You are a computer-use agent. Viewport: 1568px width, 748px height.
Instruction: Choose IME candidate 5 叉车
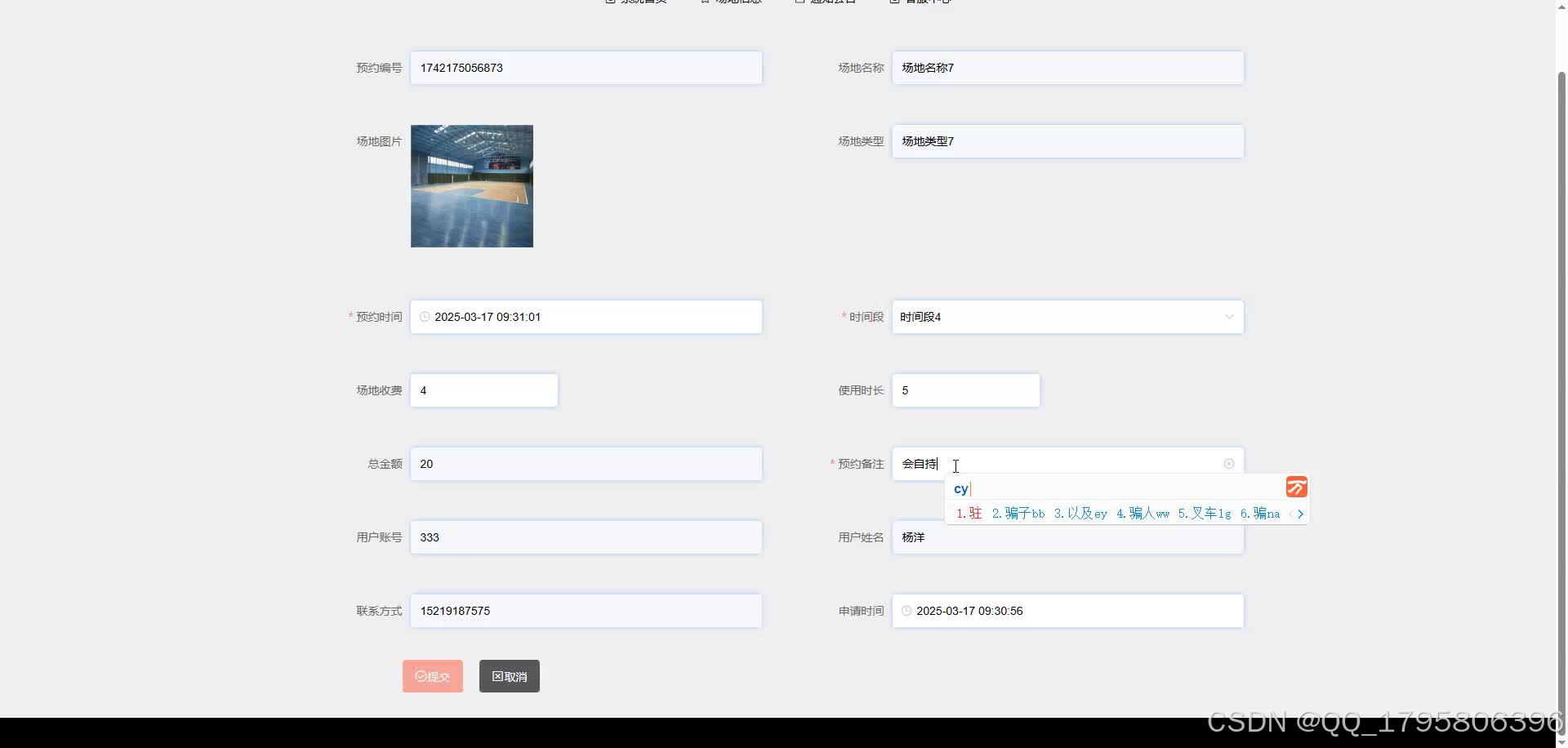tap(1205, 514)
